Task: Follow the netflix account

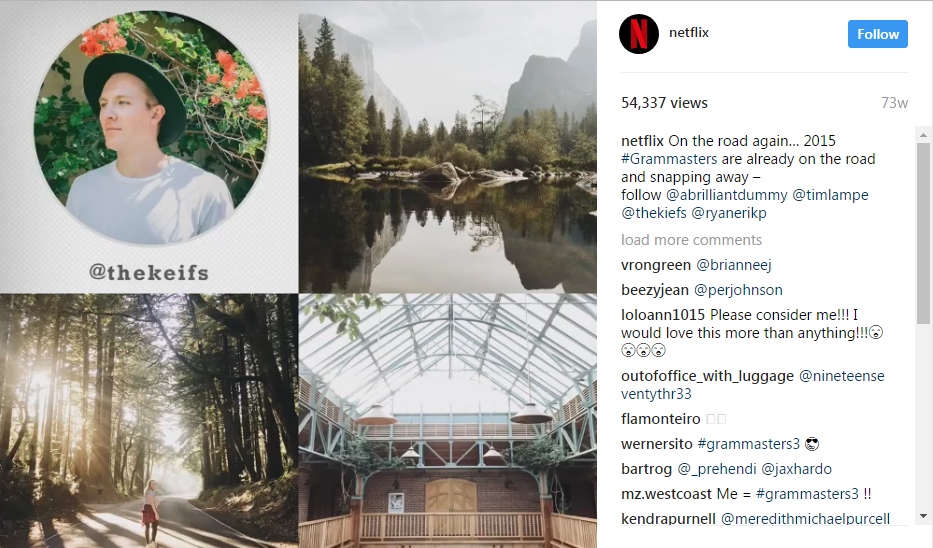Action: (x=878, y=34)
